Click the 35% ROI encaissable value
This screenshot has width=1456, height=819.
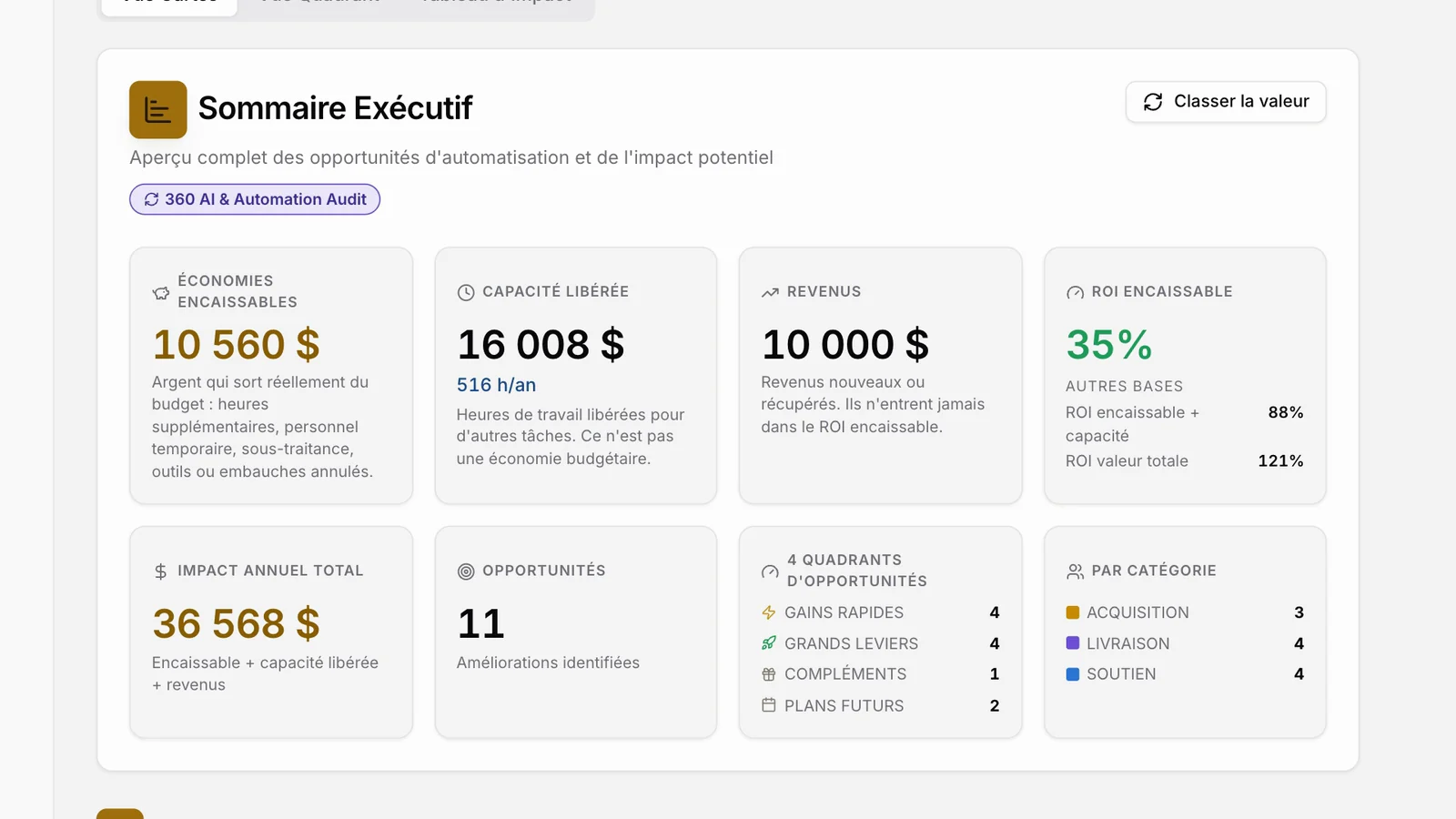point(1109,345)
